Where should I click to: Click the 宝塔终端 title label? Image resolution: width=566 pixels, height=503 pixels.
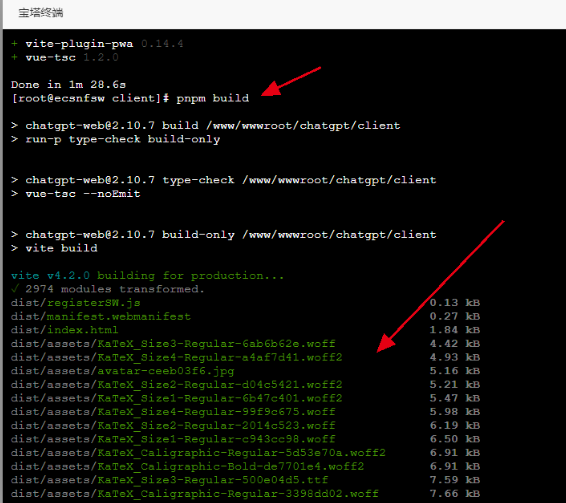41,13
